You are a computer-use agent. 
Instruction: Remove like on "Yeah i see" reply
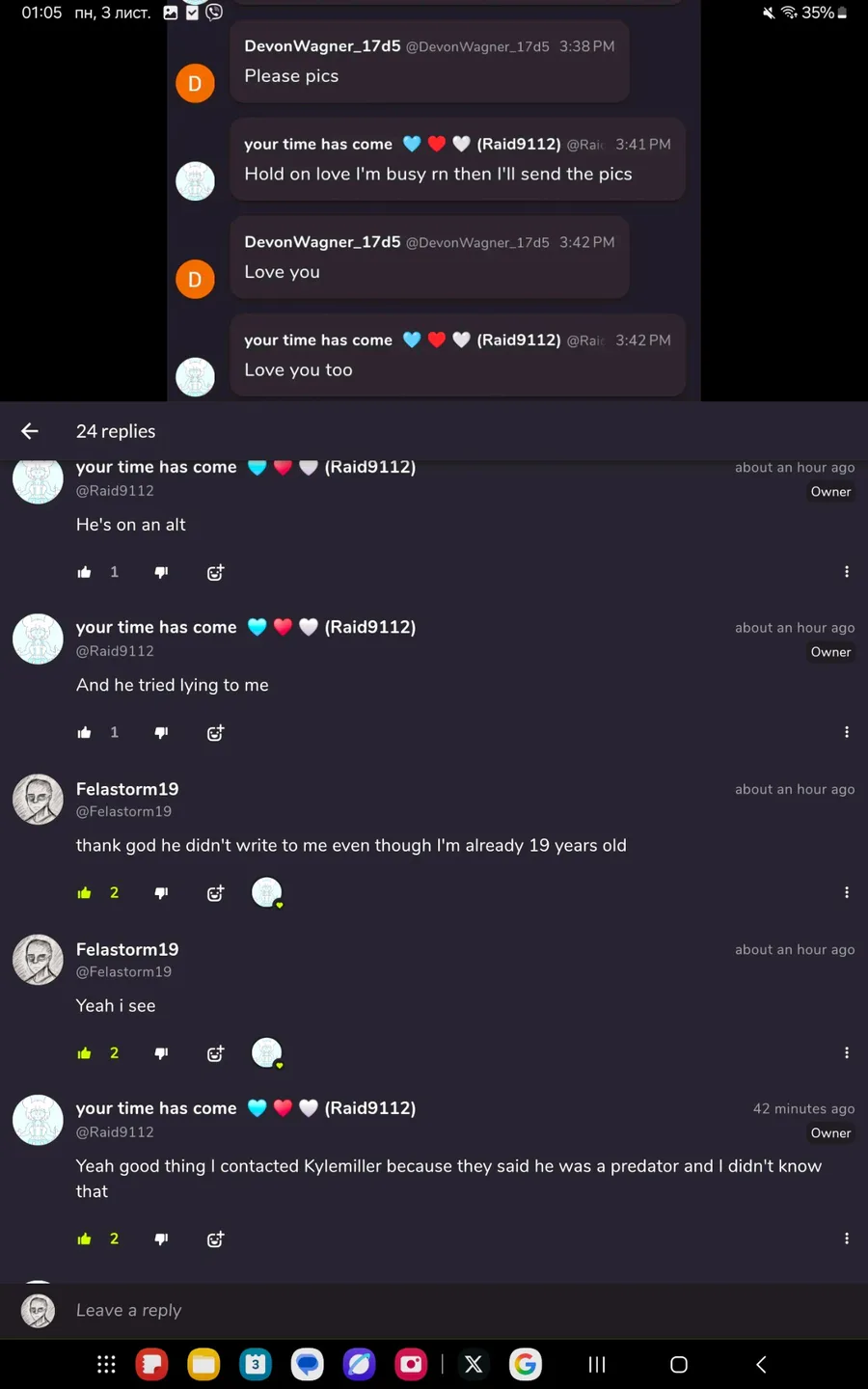click(84, 1053)
